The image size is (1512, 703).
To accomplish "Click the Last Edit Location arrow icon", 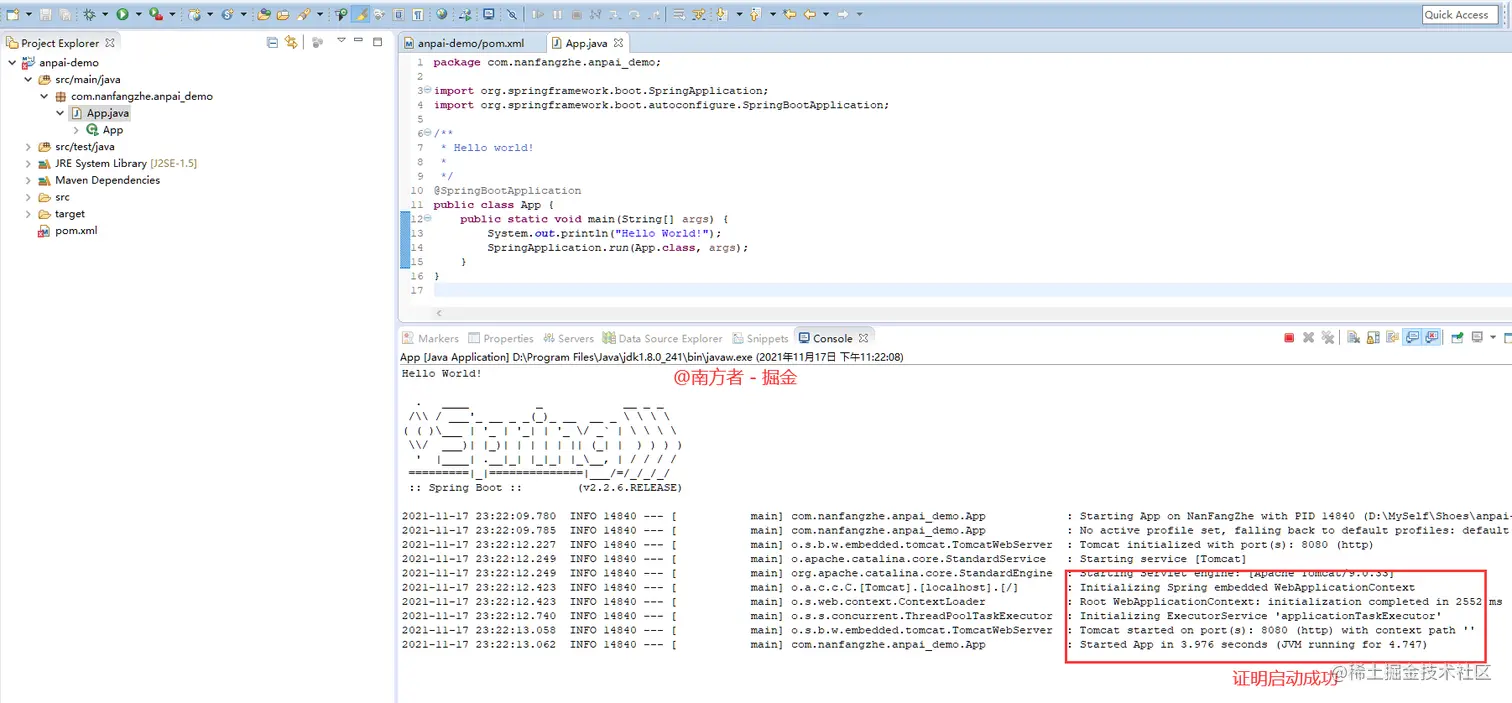I will coord(789,14).
